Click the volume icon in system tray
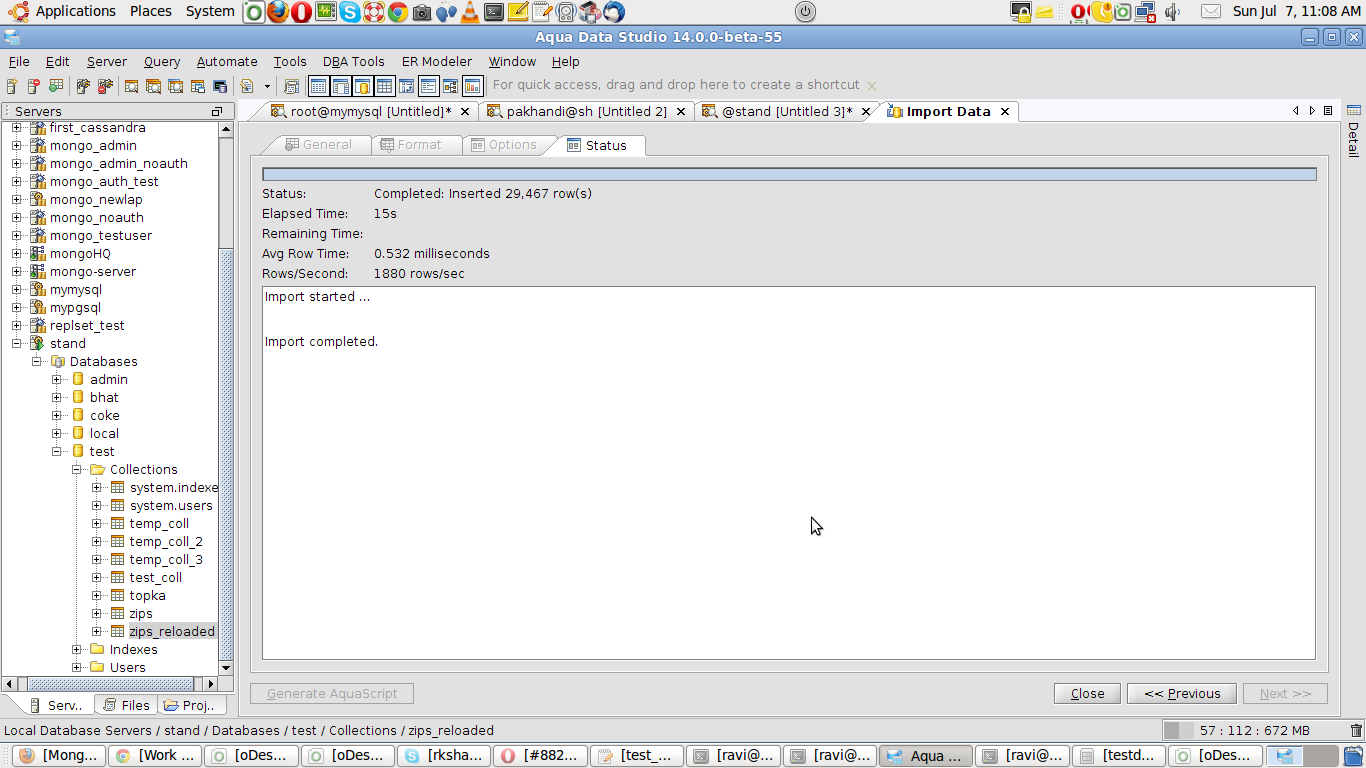The image size is (1366, 768). [1173, 12]
